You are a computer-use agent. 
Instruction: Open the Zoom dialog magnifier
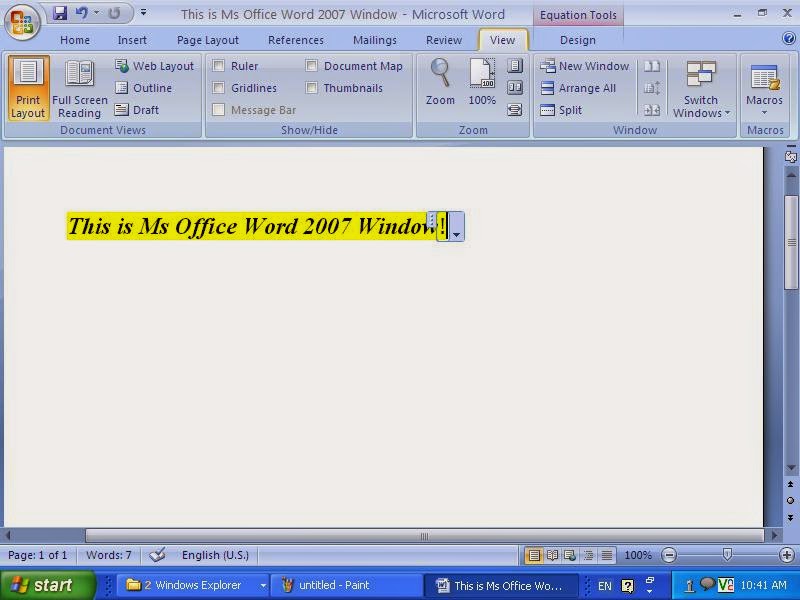point(440,82)
